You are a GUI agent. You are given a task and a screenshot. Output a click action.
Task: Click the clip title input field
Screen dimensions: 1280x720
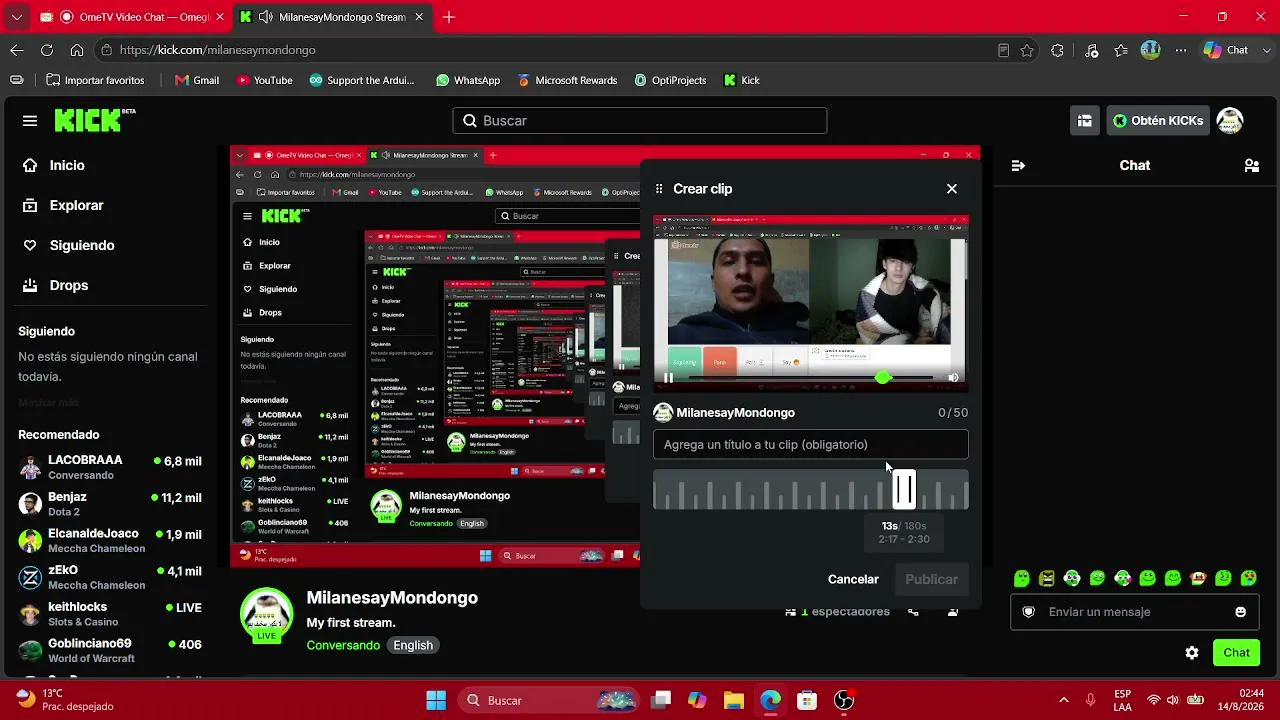(x=811, y=445)
